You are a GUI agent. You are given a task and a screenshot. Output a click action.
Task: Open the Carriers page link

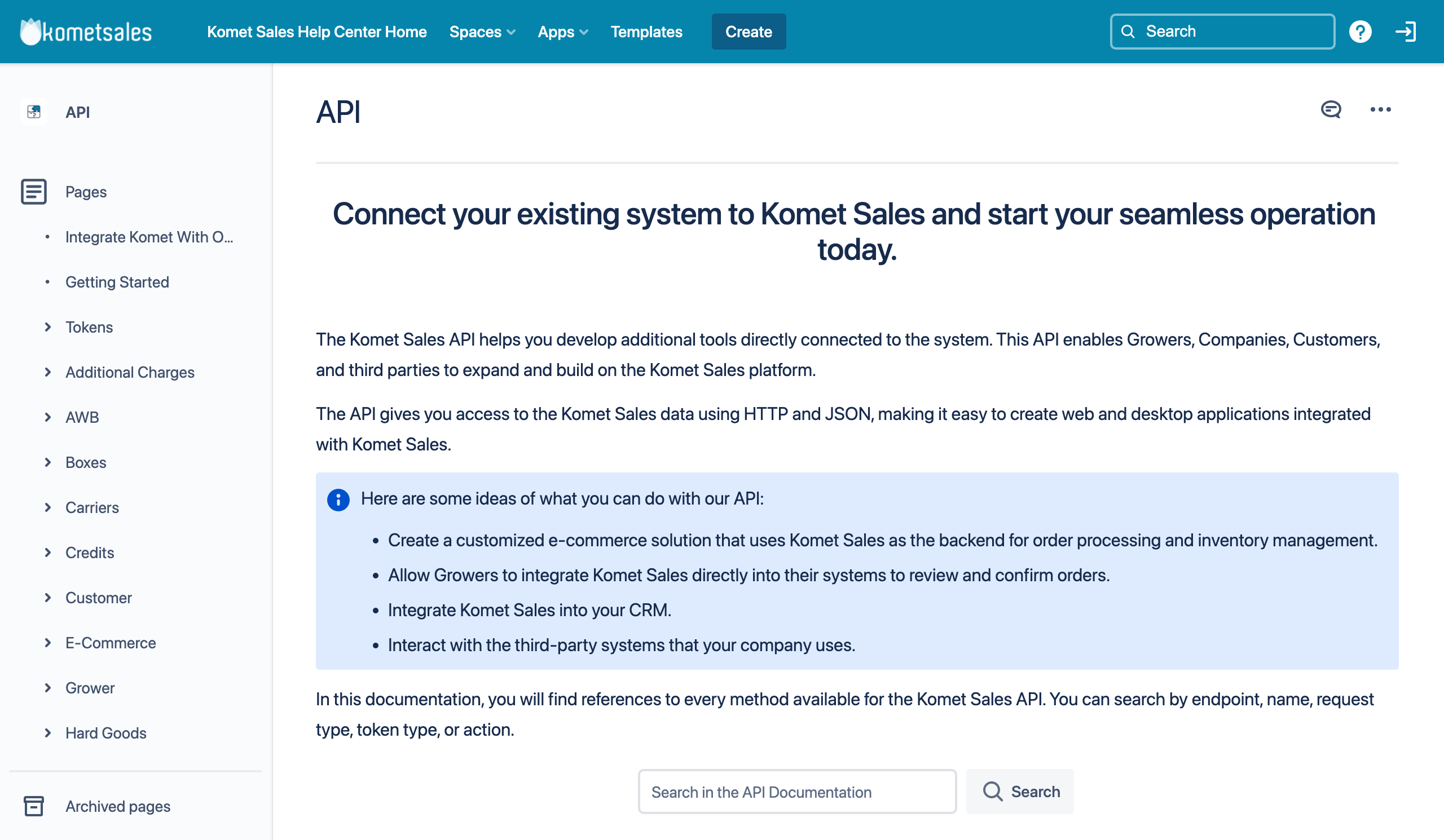[x=92, y=507]
